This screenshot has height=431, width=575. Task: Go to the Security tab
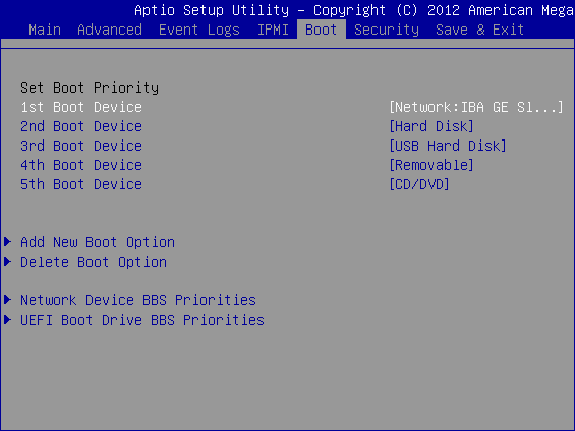pos(386,30)
